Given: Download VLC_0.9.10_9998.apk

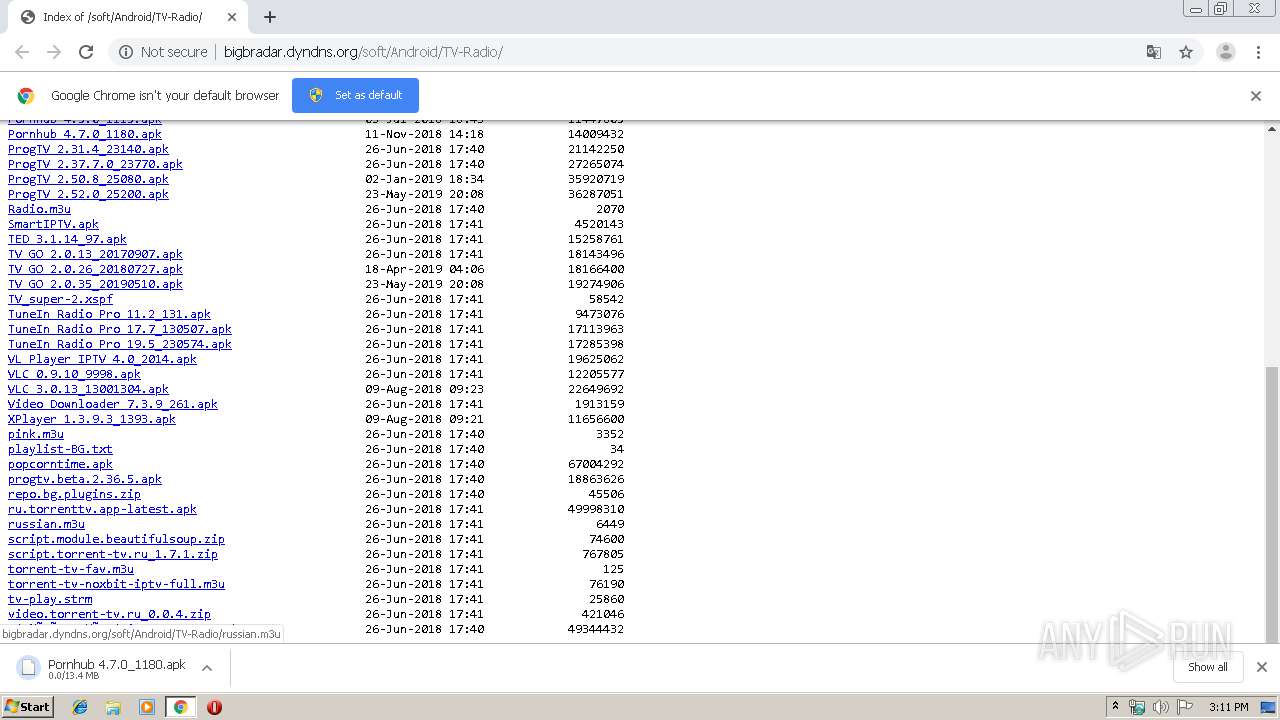Looking at the screenshot, I should [x=74, y=374].
